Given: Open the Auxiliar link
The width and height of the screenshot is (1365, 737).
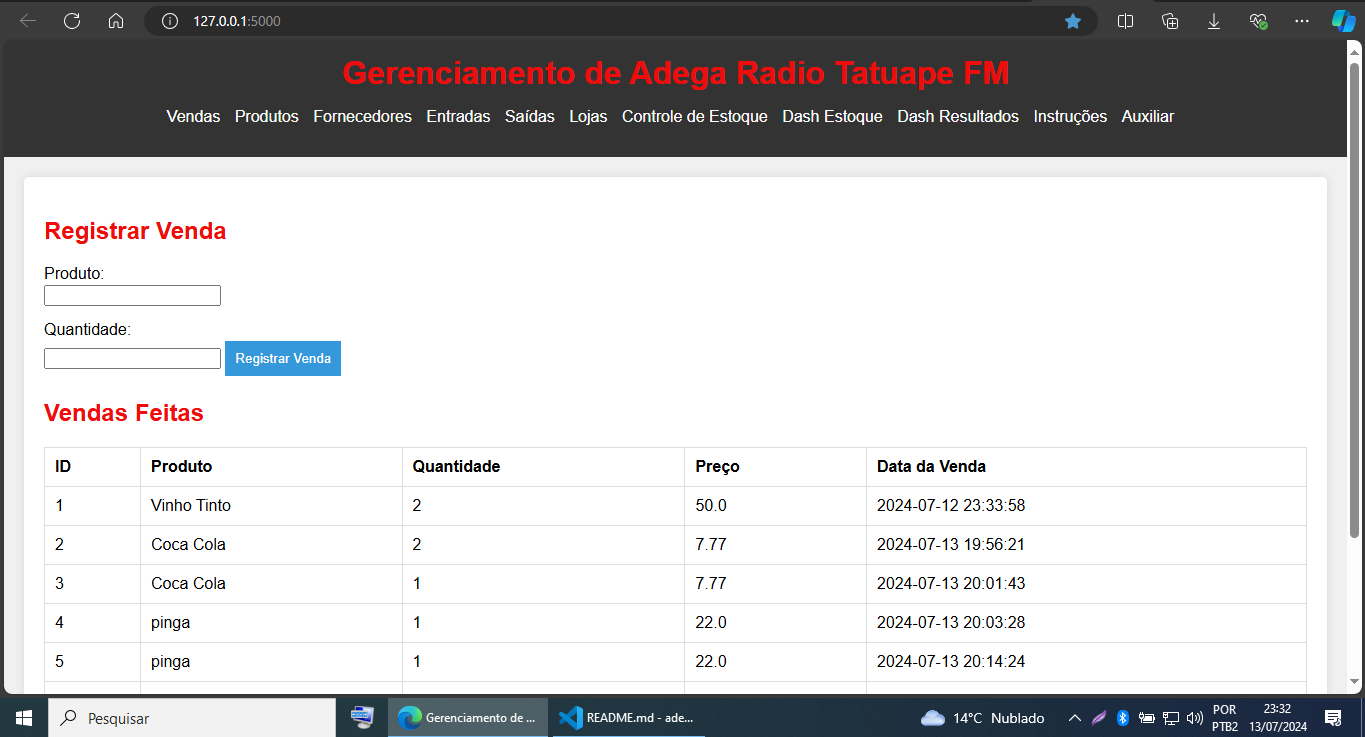Looking at the screenshot, I should tap(1148, 117).
